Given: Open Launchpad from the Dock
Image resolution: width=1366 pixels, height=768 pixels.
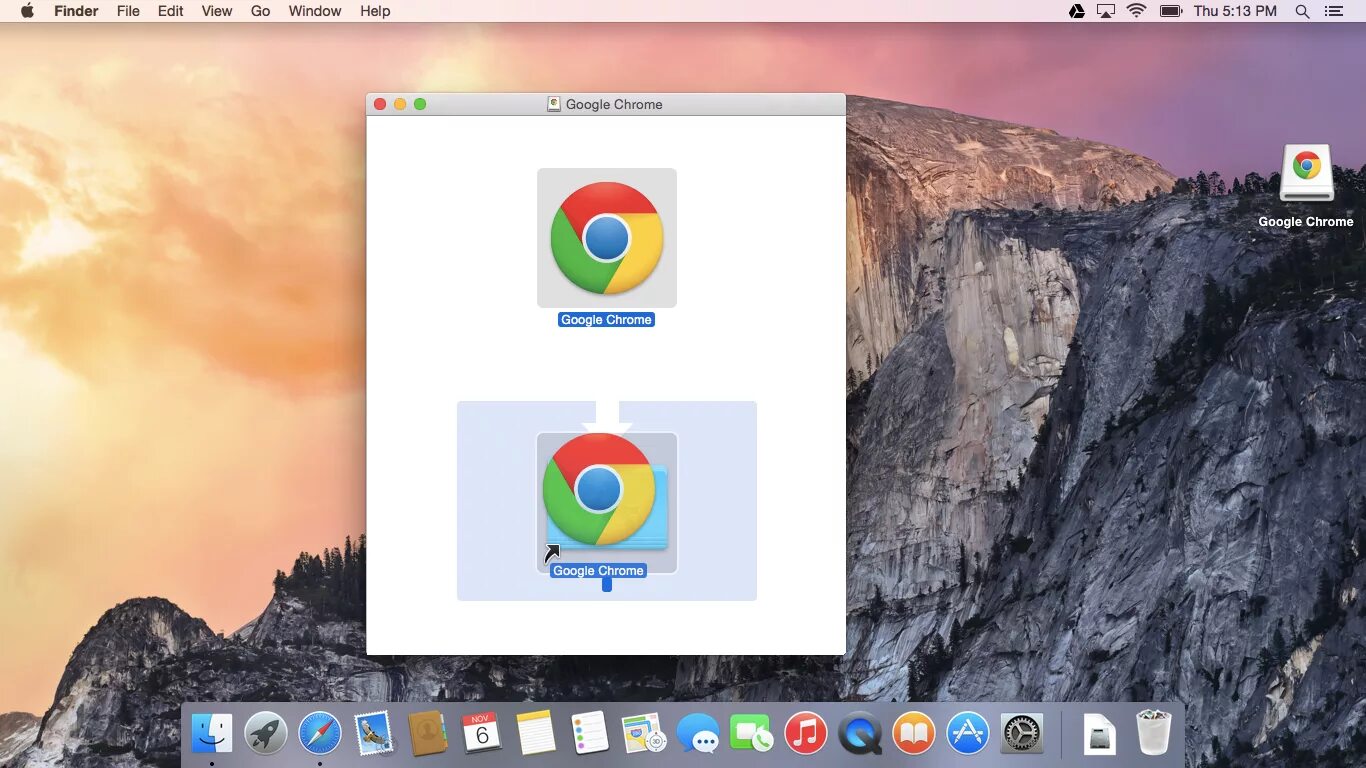Looking at the screenshot, I should tap(266, 734).
